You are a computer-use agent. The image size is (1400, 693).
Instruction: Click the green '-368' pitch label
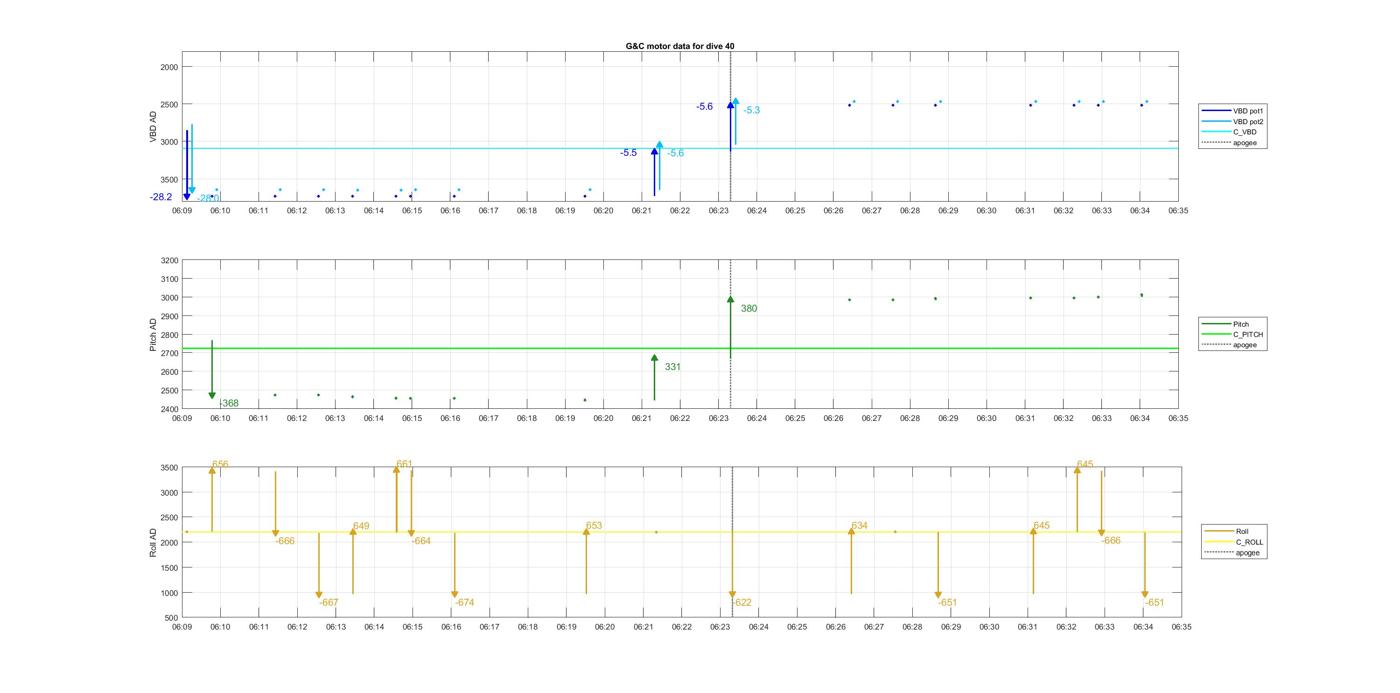pyautogui.click(x=229, y=404)
